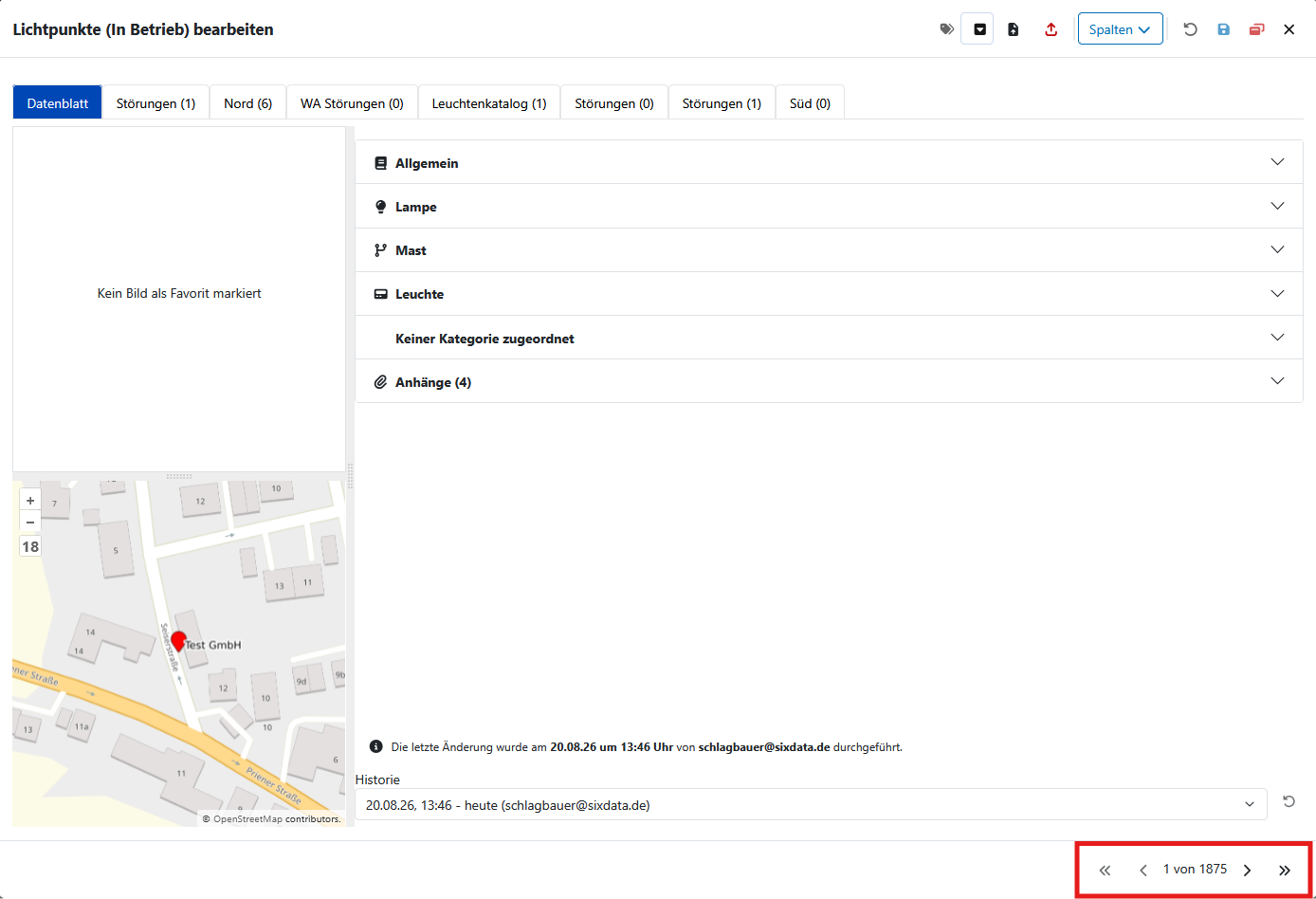Click the schlagbauer@sixdata.de text in change note
This screenshot has height=899, width=1316.
(764, 747)
